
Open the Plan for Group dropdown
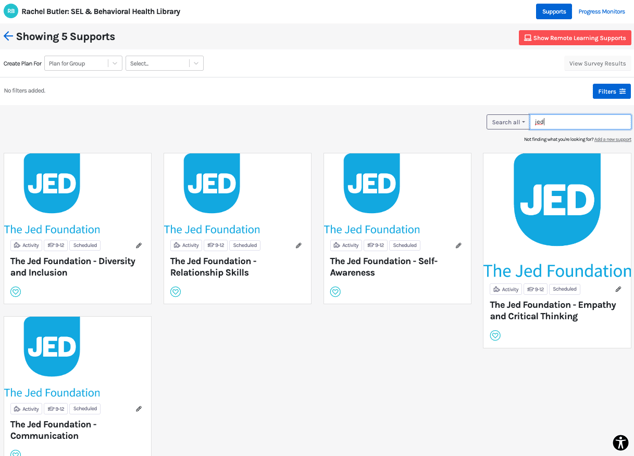coord(83,63)
